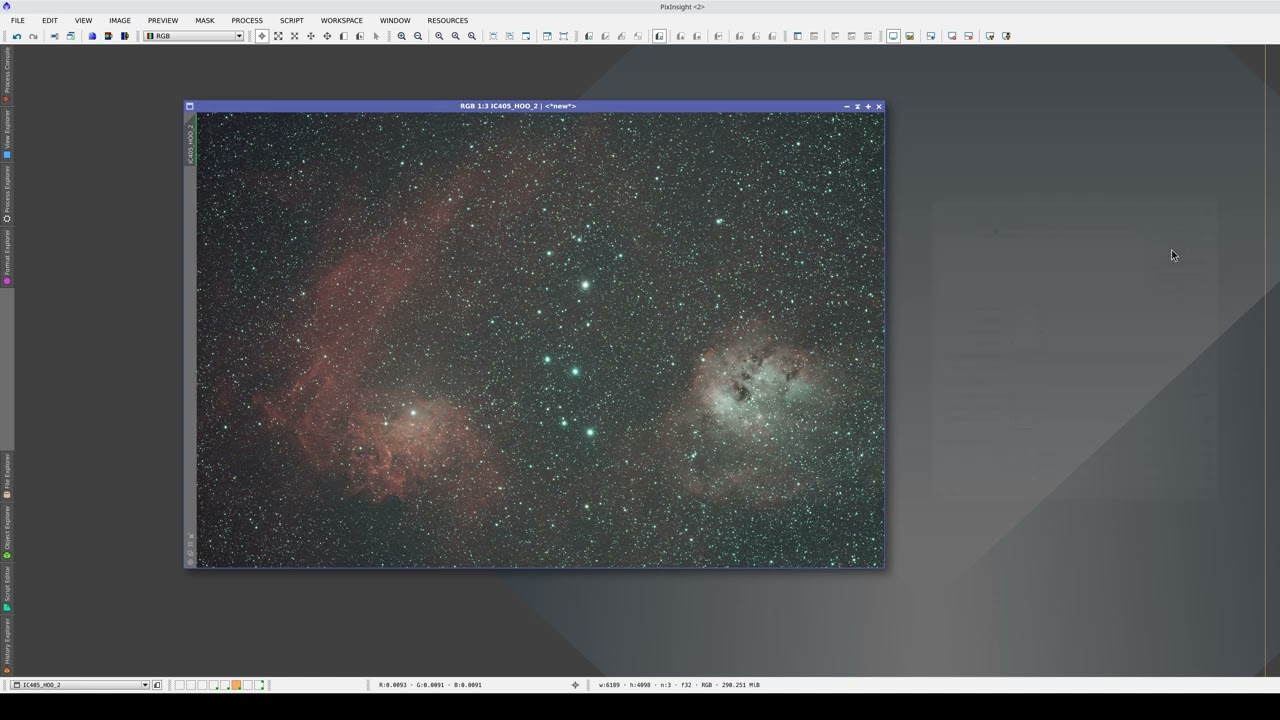Open the RESOURCES menu

448,20
